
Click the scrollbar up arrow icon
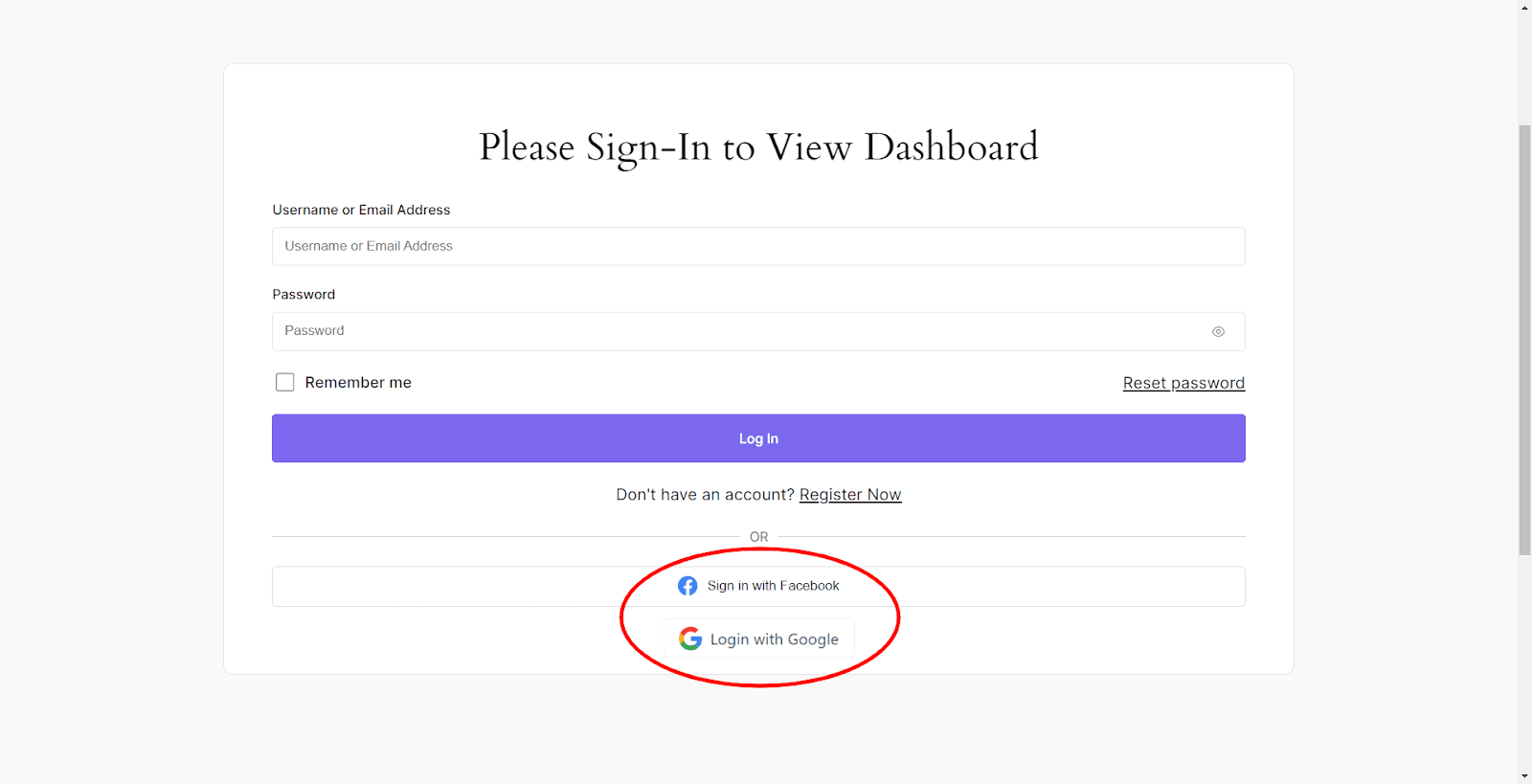(x=1522, y=7)
